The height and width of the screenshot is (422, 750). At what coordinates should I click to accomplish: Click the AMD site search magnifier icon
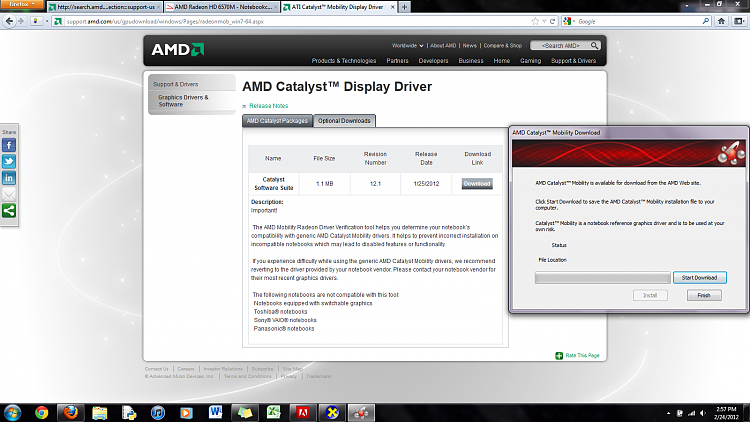pyautogui.click(x=594, y=45)
